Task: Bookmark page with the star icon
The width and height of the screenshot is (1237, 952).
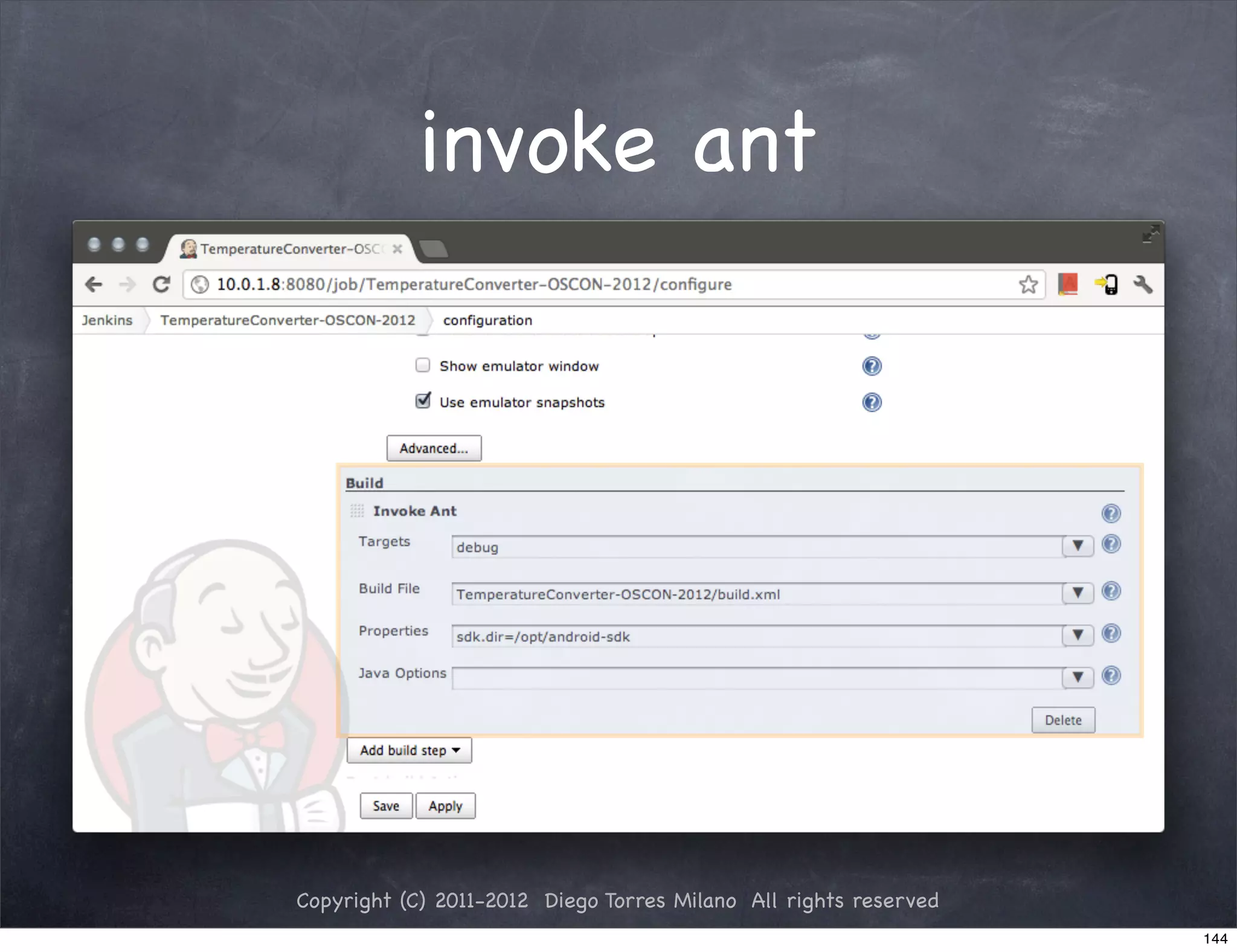Action: coord(1028,285)
